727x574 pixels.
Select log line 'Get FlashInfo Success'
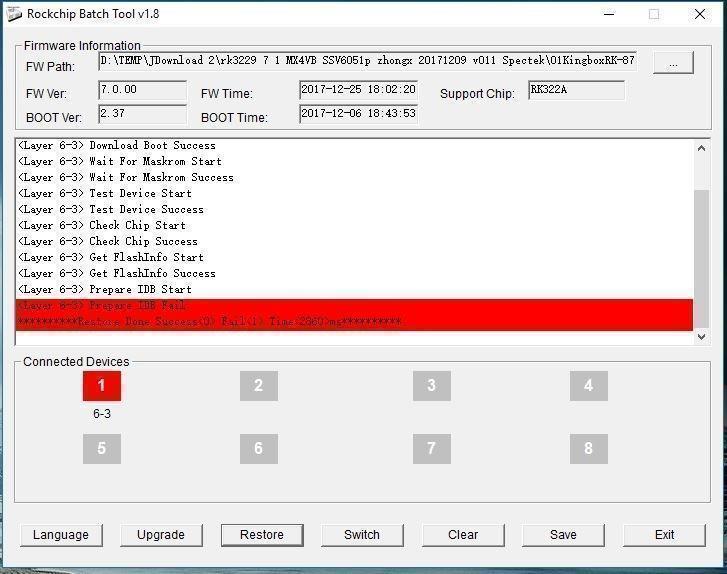117,274
